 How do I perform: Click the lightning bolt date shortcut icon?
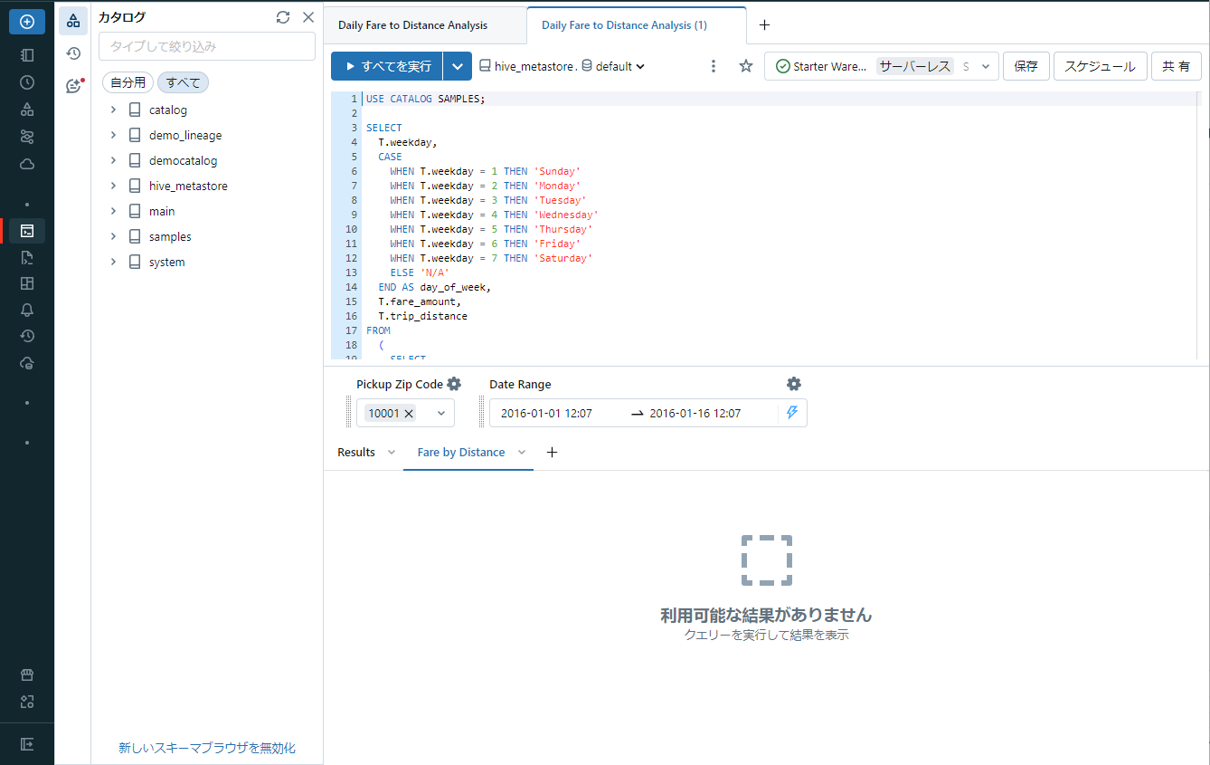pos(792,413)
